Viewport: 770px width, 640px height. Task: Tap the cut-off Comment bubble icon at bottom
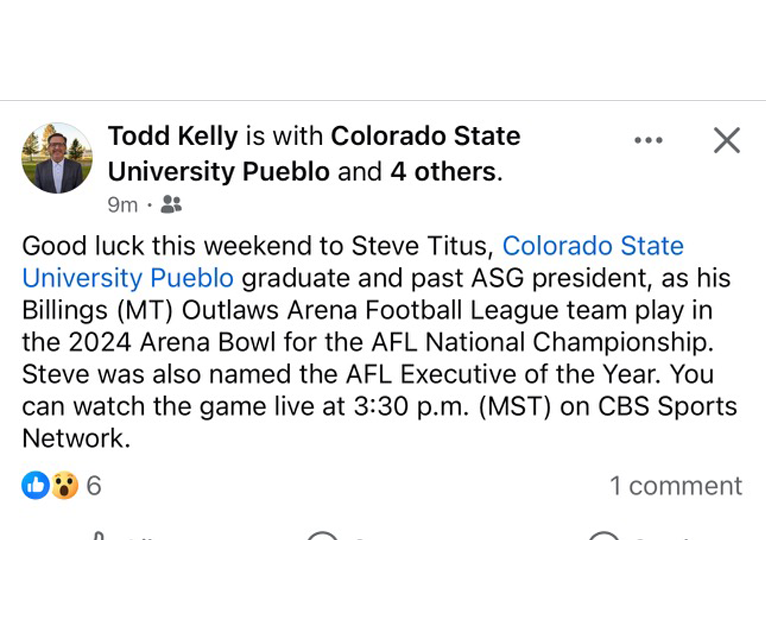322,538
